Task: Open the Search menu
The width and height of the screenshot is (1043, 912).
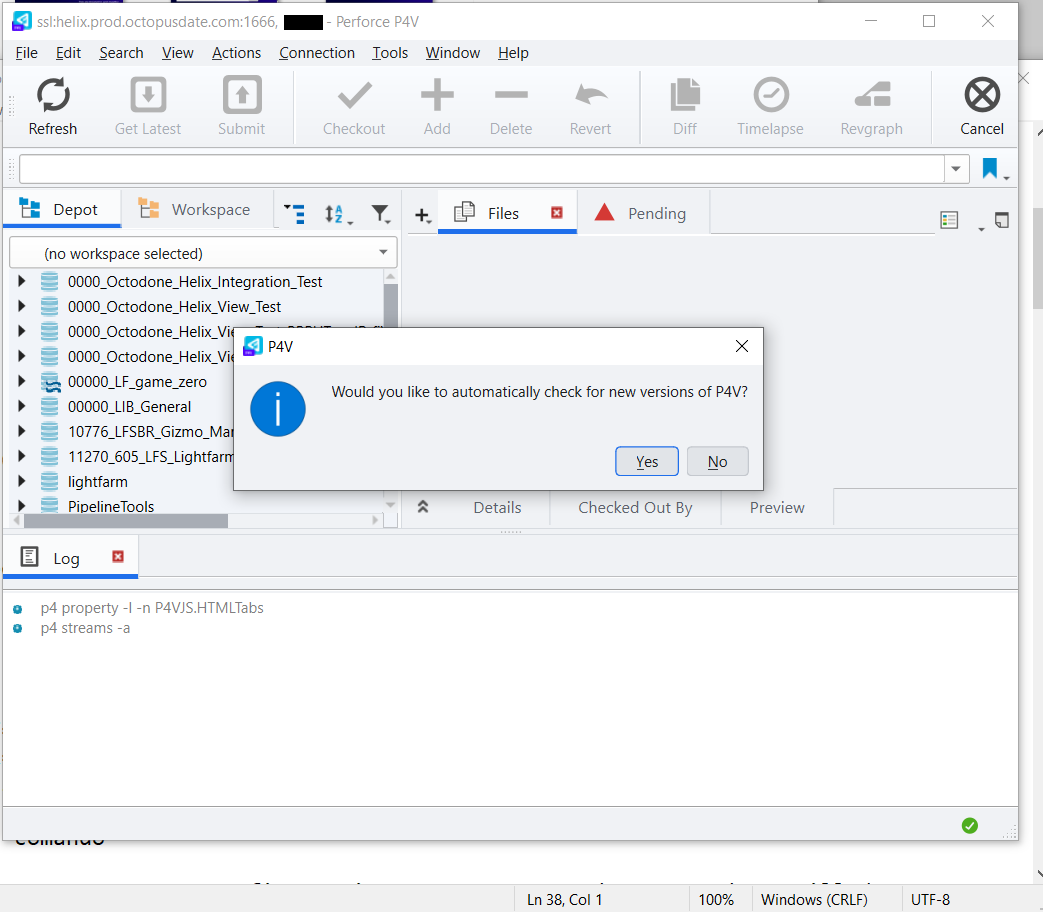Action: pyautogui.click(x=121, y=53)
